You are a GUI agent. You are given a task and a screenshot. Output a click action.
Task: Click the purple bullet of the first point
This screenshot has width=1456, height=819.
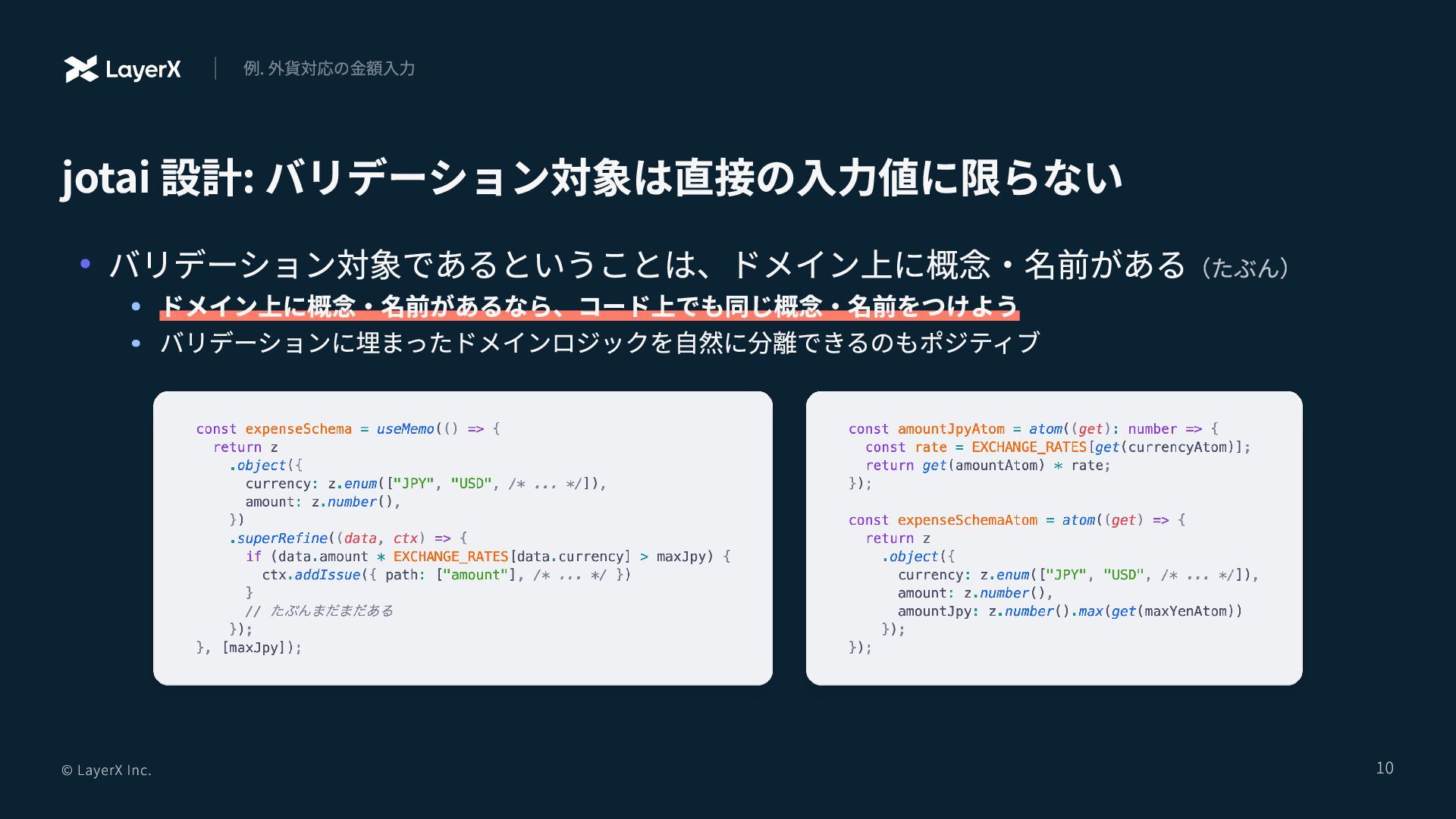[x=86, y=264]
